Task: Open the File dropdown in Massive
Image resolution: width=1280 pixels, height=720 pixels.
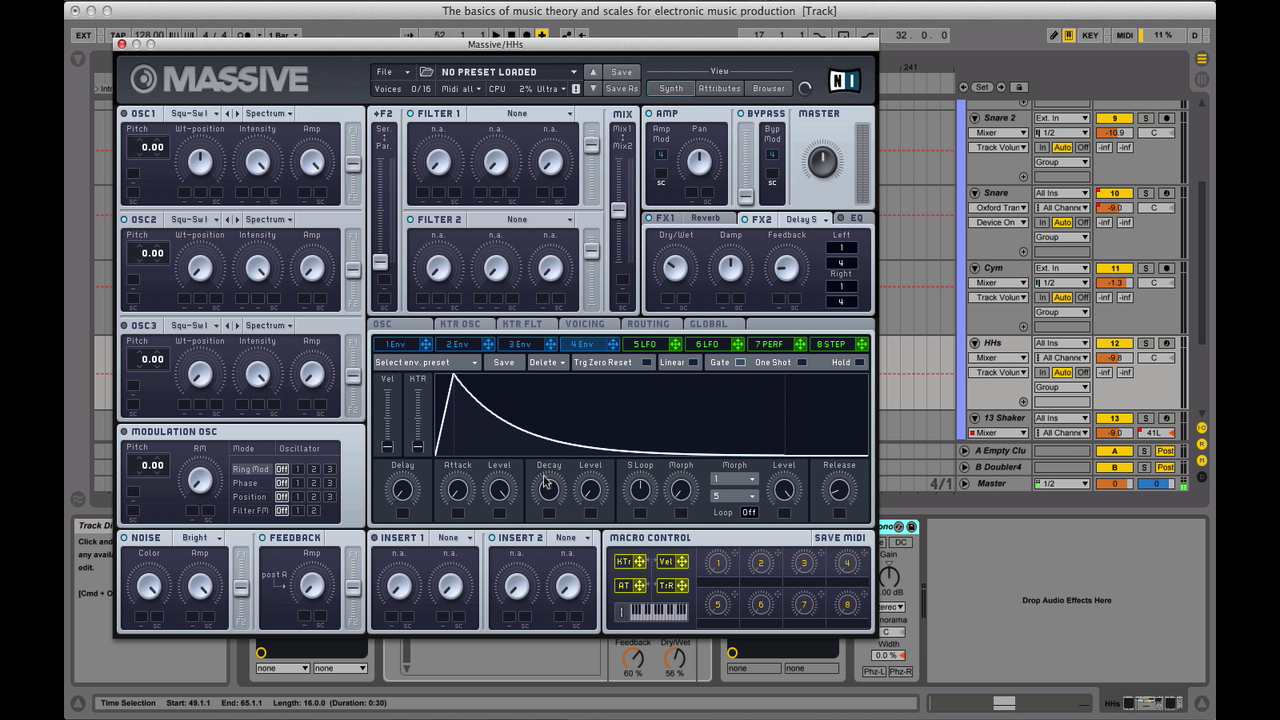Action: (393, 72)
